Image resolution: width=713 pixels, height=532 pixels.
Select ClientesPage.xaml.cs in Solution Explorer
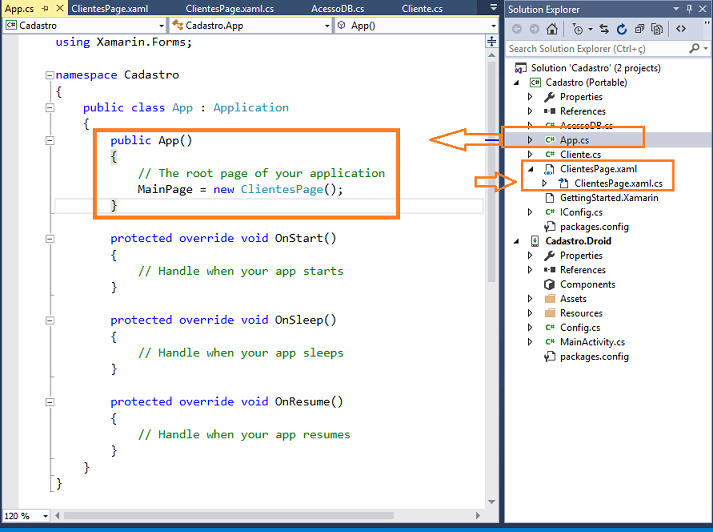(x=618, y=183)
